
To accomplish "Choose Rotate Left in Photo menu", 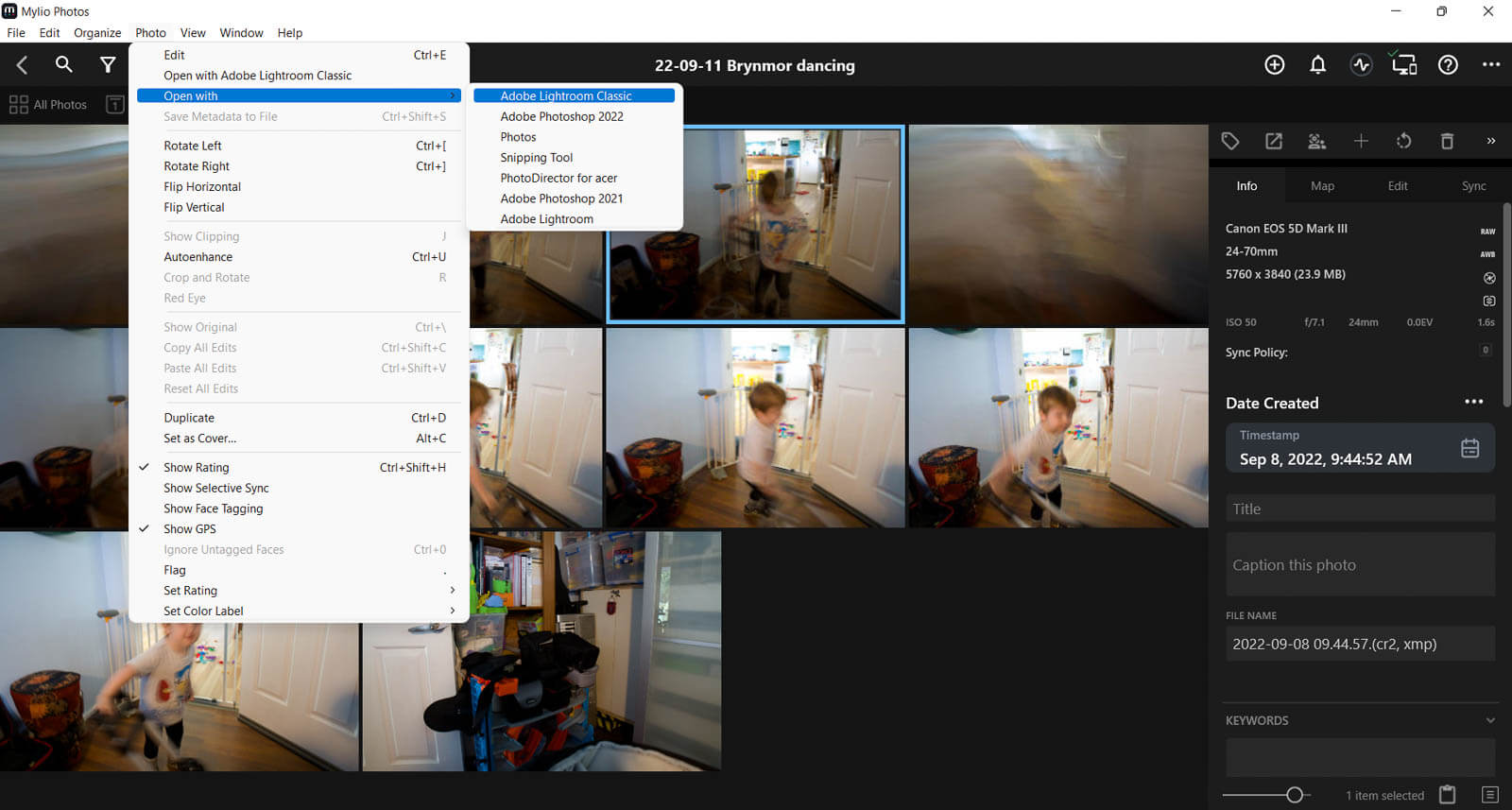I will (193, 146).
